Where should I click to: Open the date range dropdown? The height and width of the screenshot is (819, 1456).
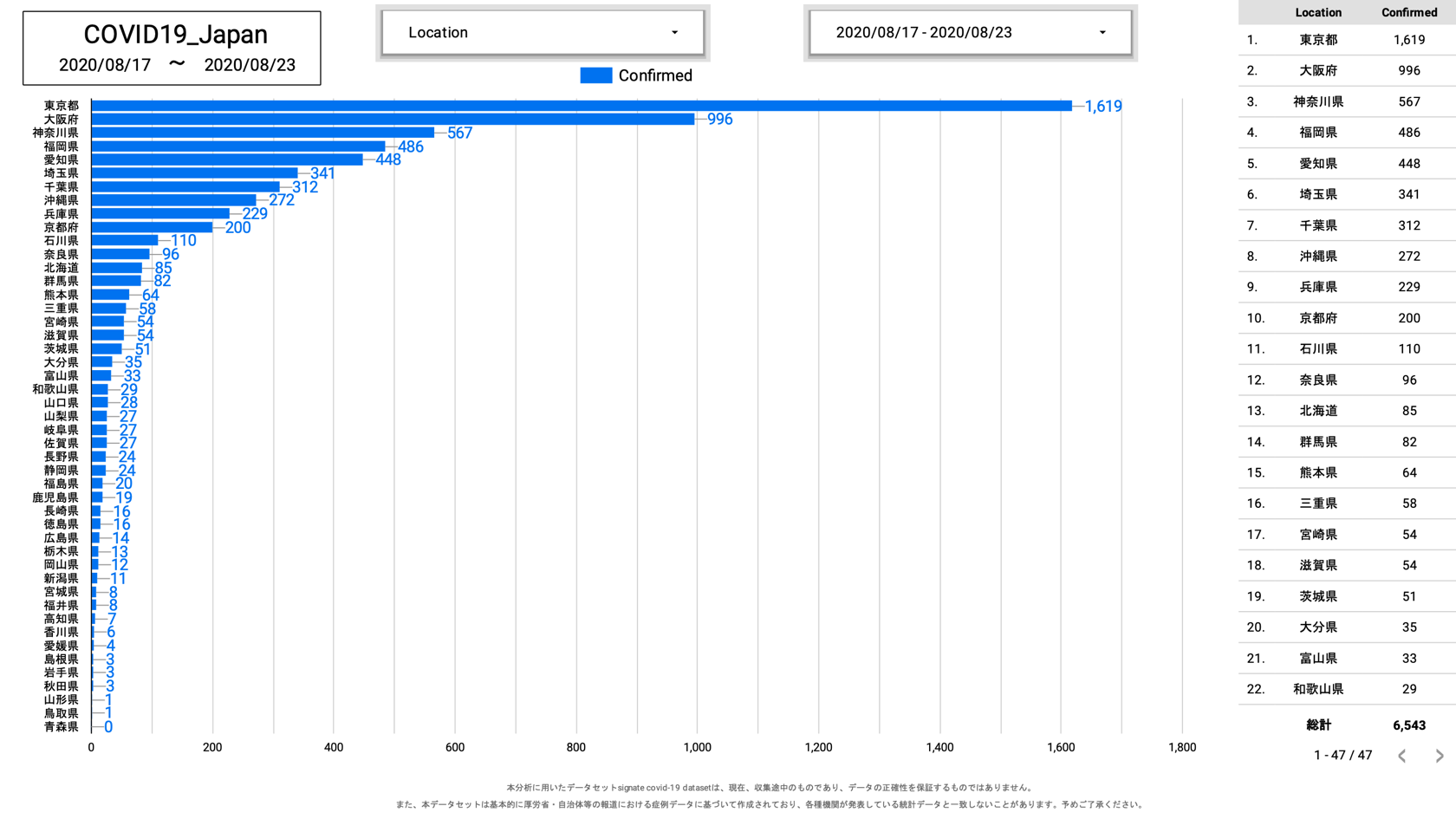969,33
